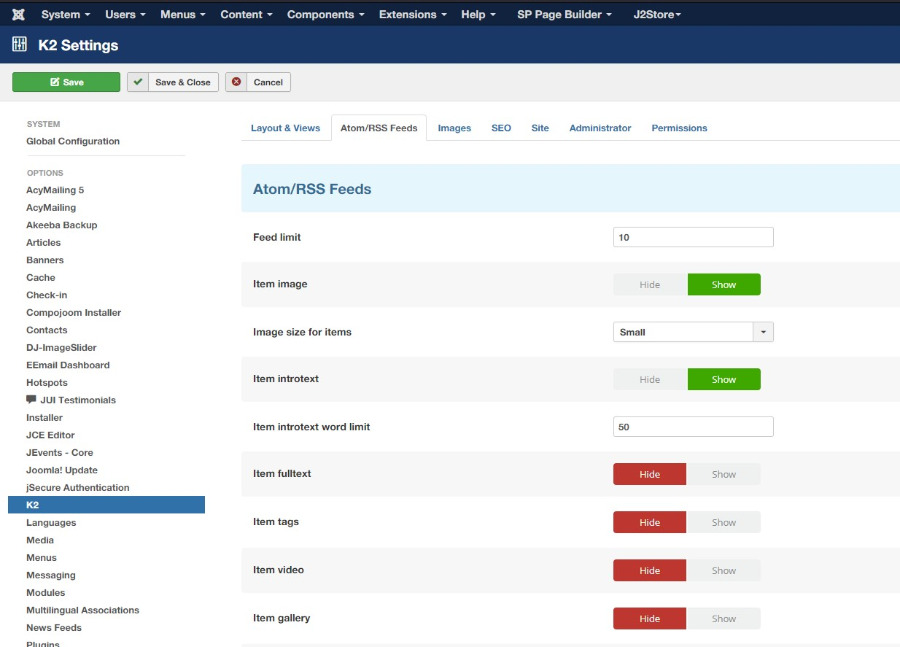Click the red cancel X icon

[x=236, y=82]
